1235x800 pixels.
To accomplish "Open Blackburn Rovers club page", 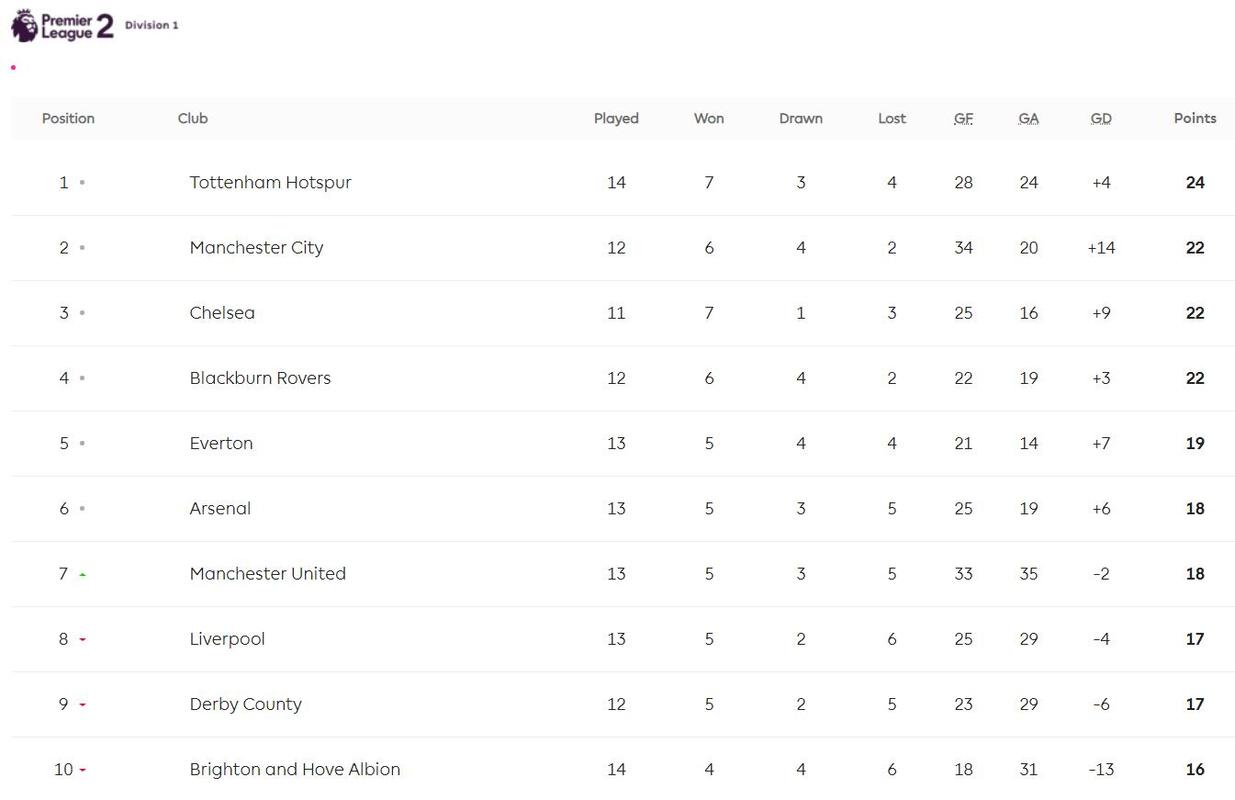I will pyautogui.click(x=260, y=378).
